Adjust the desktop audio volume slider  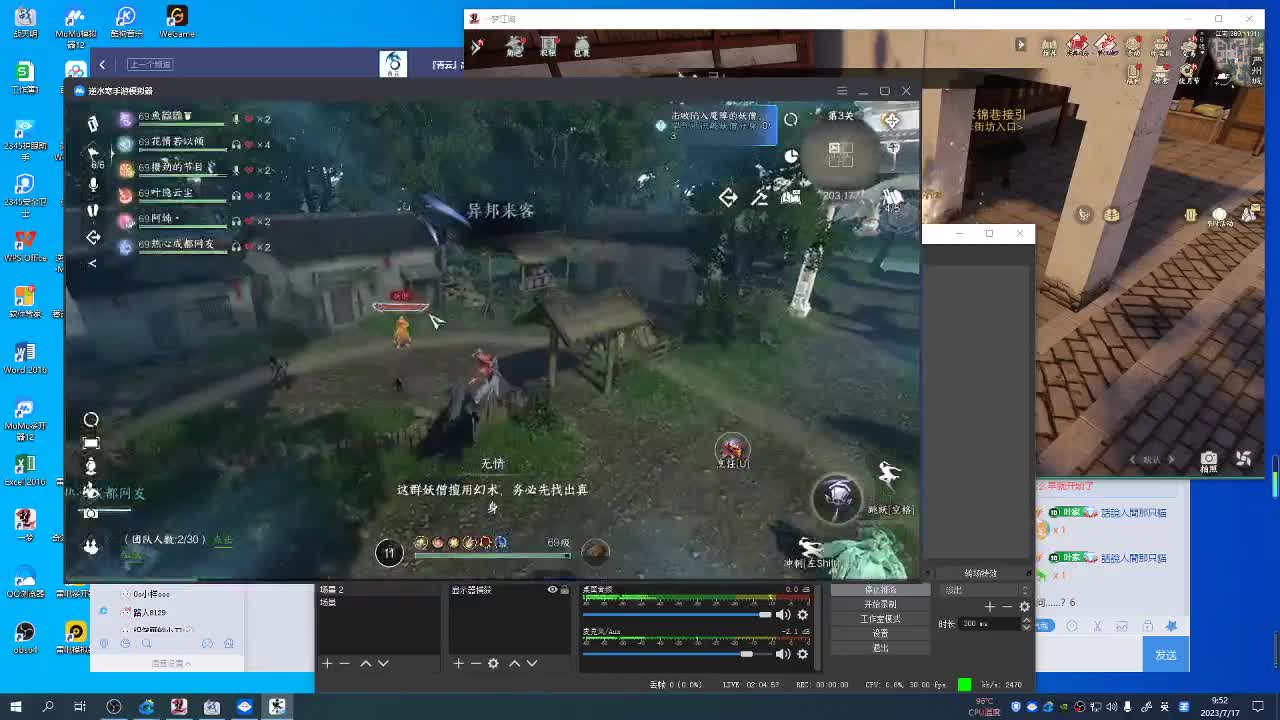tap(678, 615)
